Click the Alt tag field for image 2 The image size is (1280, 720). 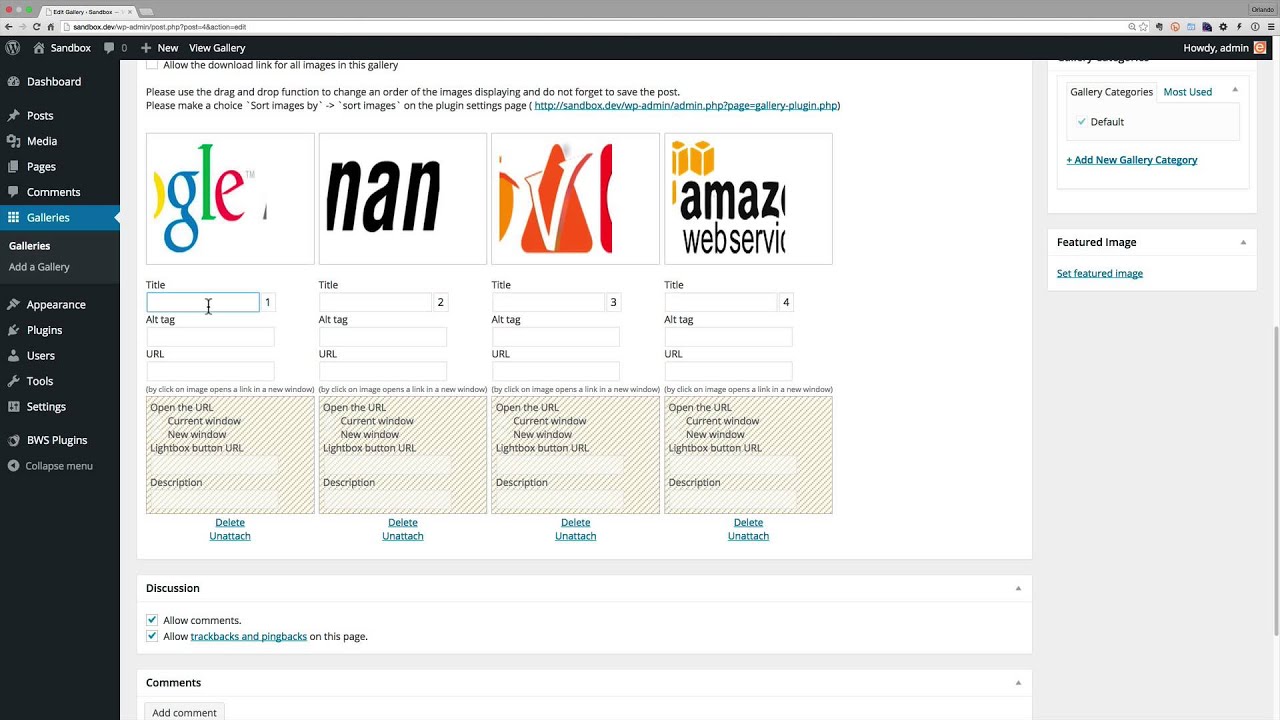coord(383,337)
